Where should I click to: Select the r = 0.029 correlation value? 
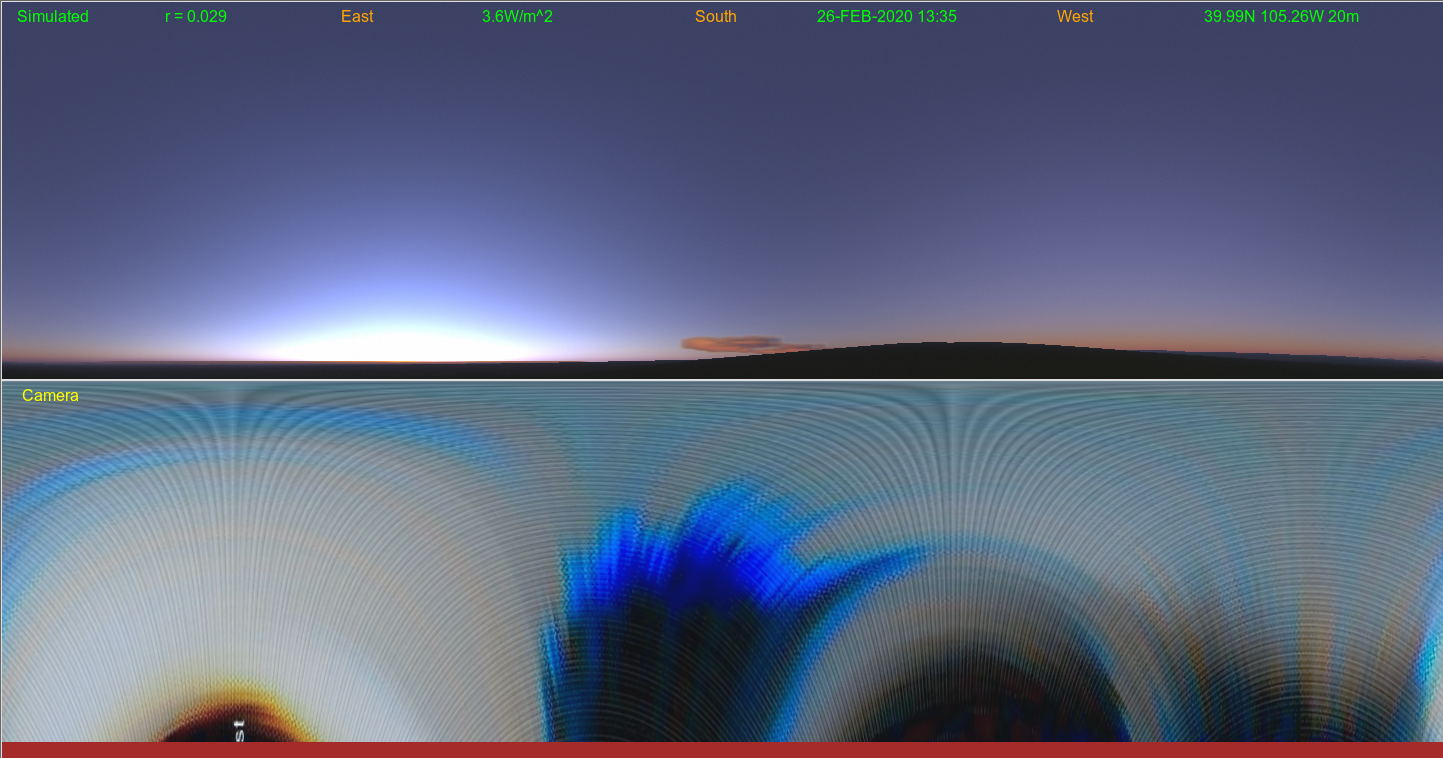tap(196, 17)
